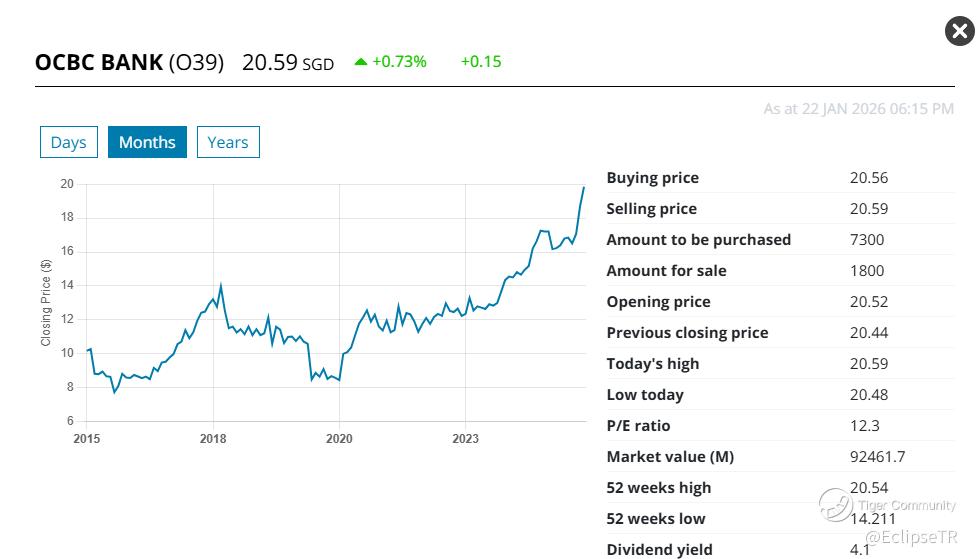Click the 2020 x-axis label
This screenshot has width=976, height=559.
(339, 438)
